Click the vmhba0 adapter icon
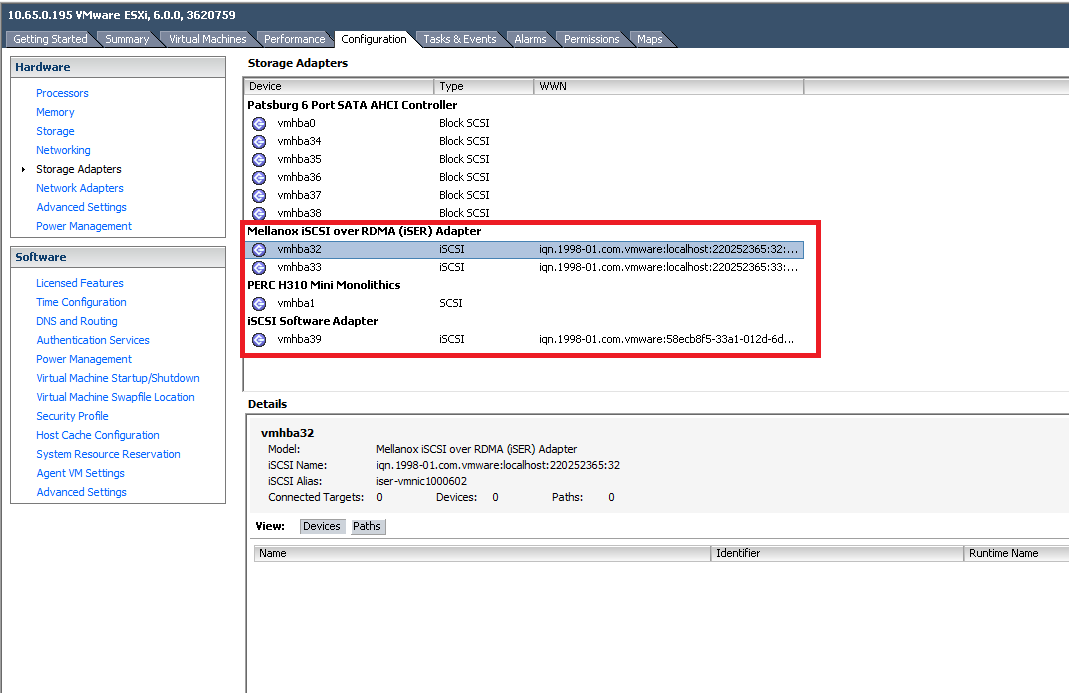Image resolution: width=1069 pixels, height=693 pixels. [259, 123]
